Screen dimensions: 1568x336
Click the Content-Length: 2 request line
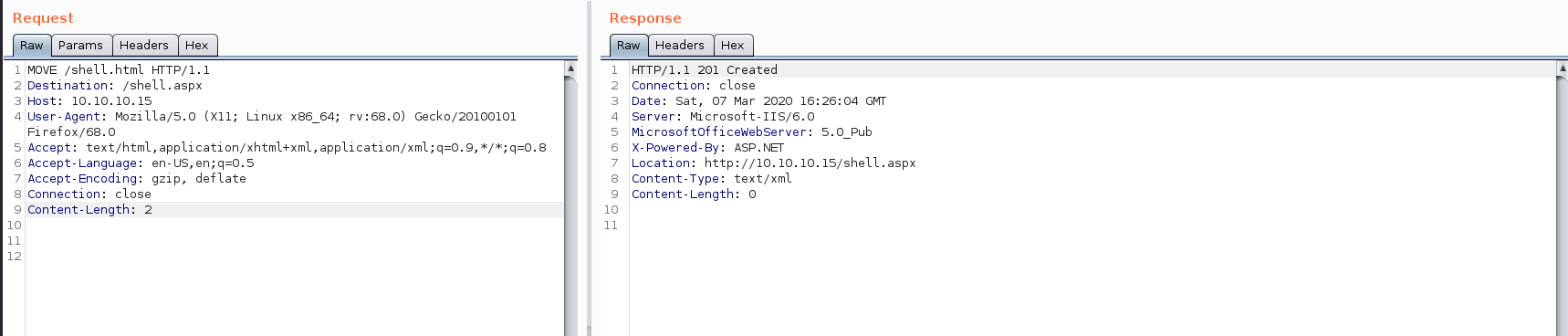coord(89,210)
